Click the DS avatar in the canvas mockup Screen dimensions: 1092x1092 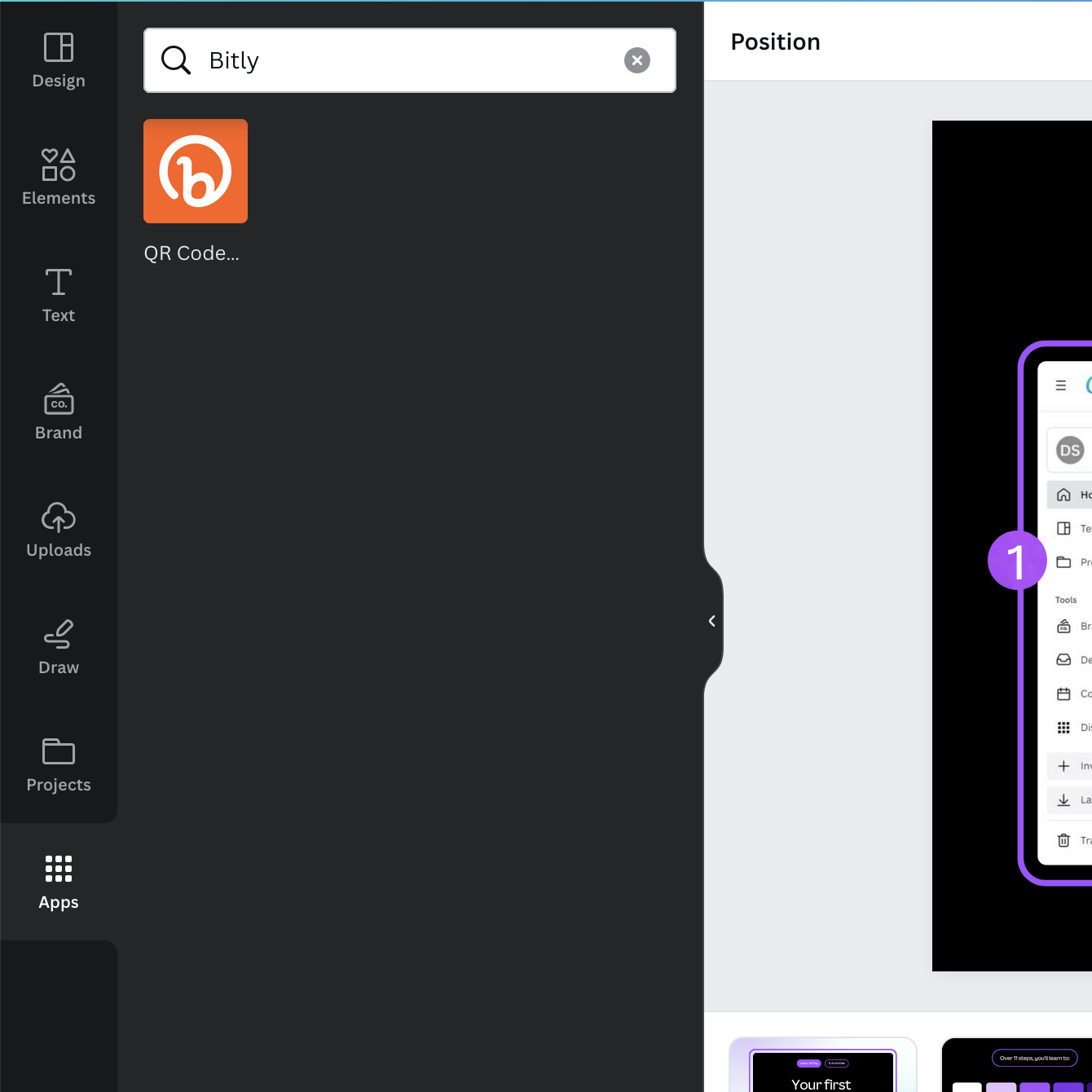coord(1070,450)
